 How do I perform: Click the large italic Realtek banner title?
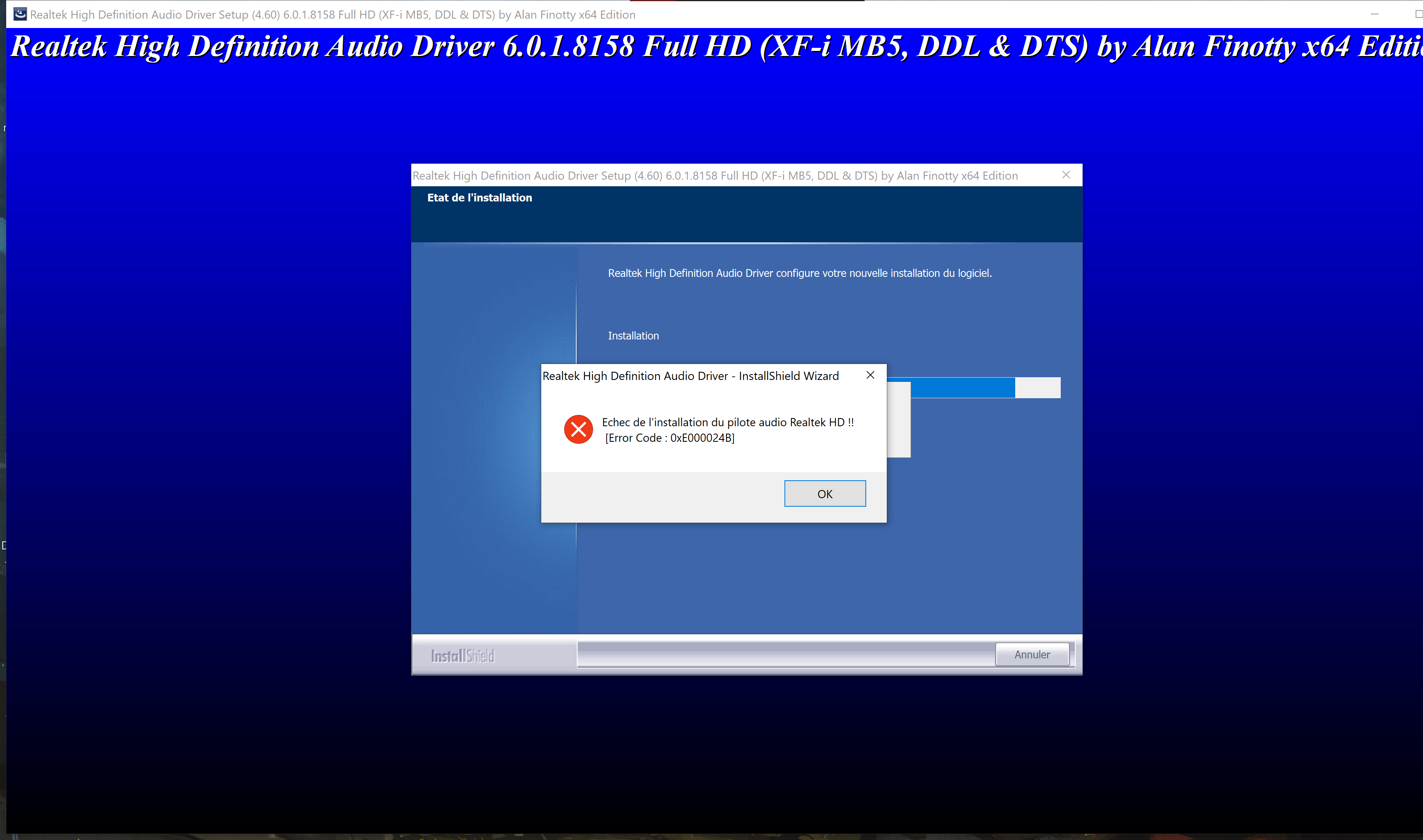pos(716,46)
